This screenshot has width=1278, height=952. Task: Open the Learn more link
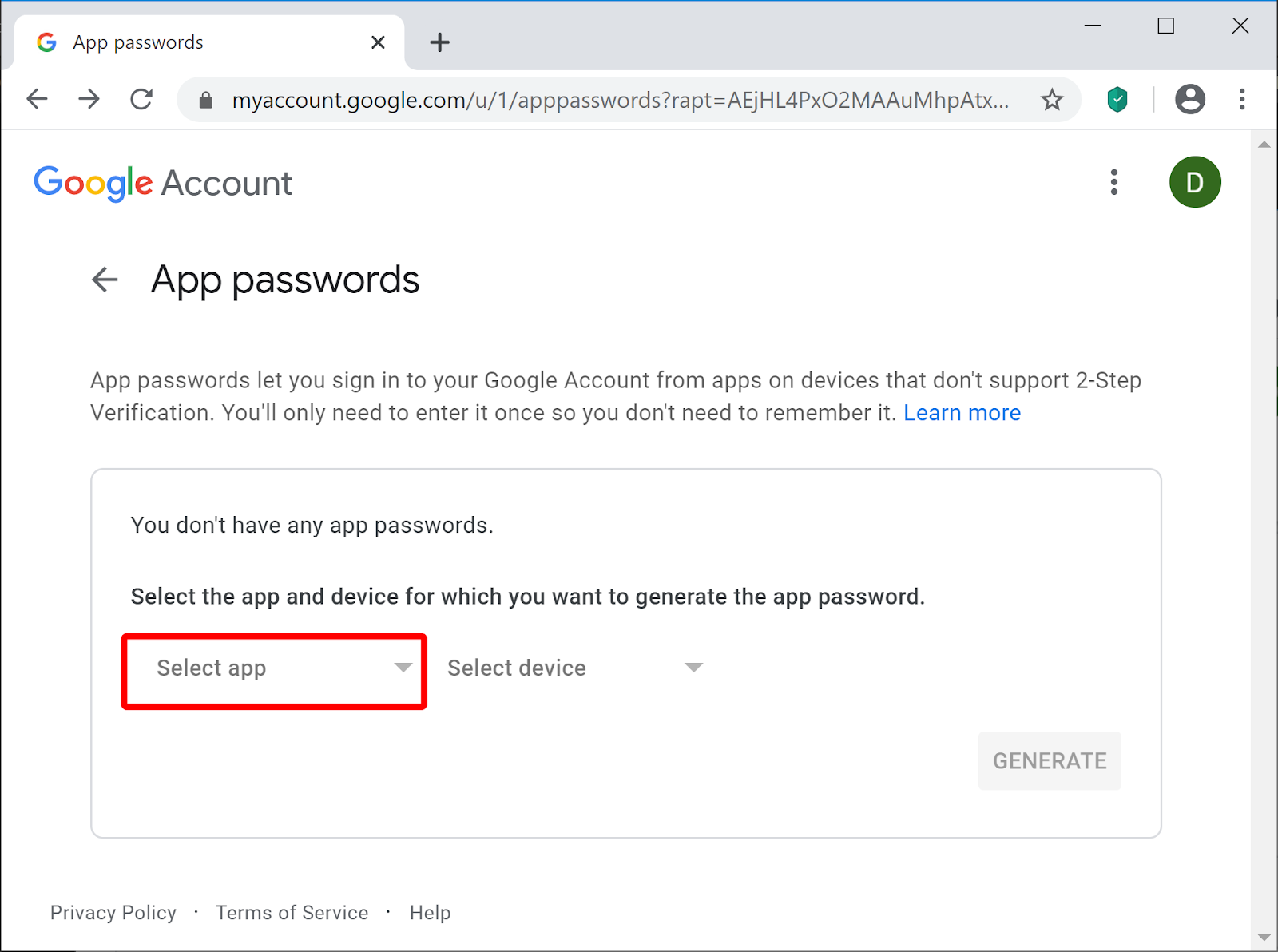point(962,413)
